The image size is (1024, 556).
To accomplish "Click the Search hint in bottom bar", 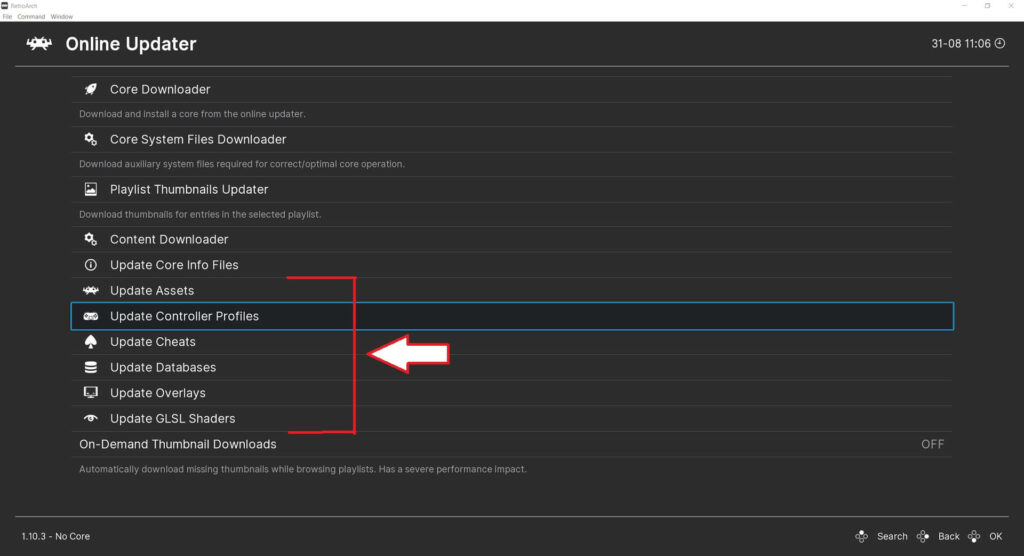I will 892,536.
